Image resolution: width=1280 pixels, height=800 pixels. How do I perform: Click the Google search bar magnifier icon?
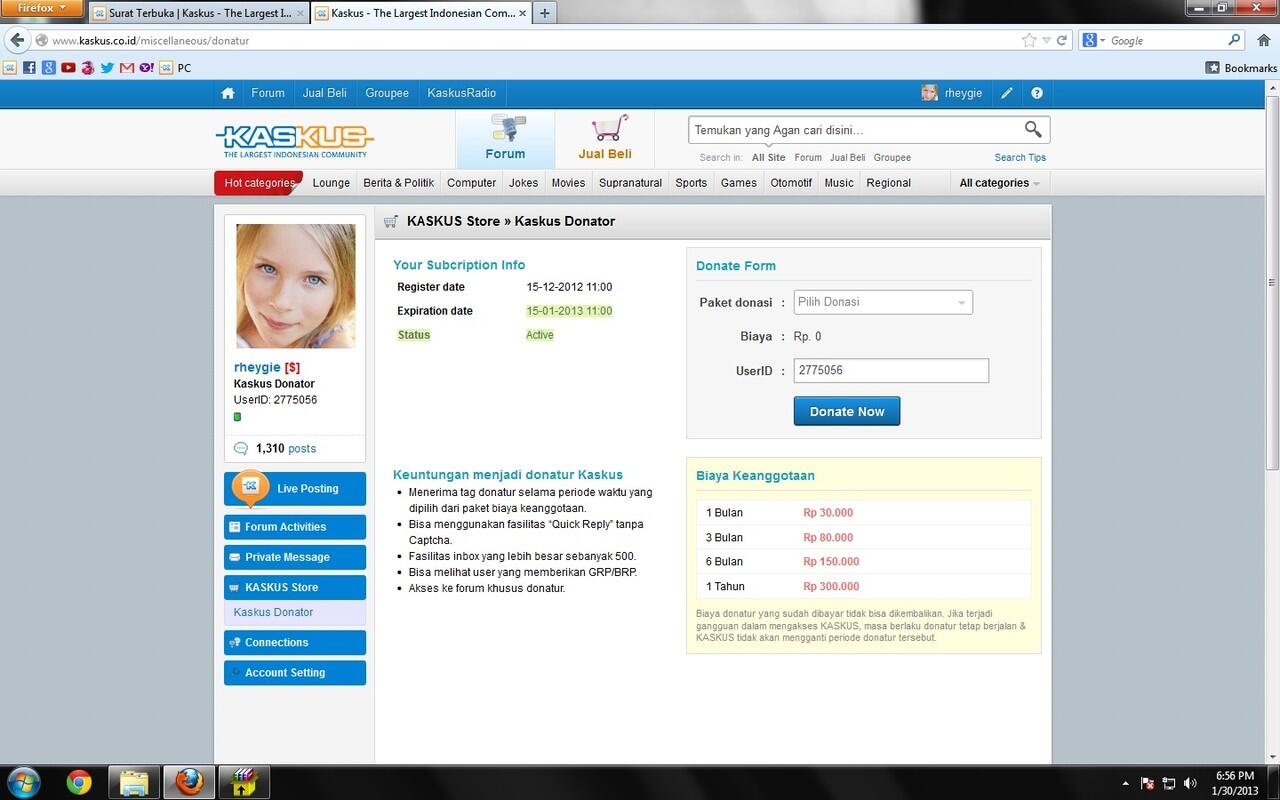1235,41
